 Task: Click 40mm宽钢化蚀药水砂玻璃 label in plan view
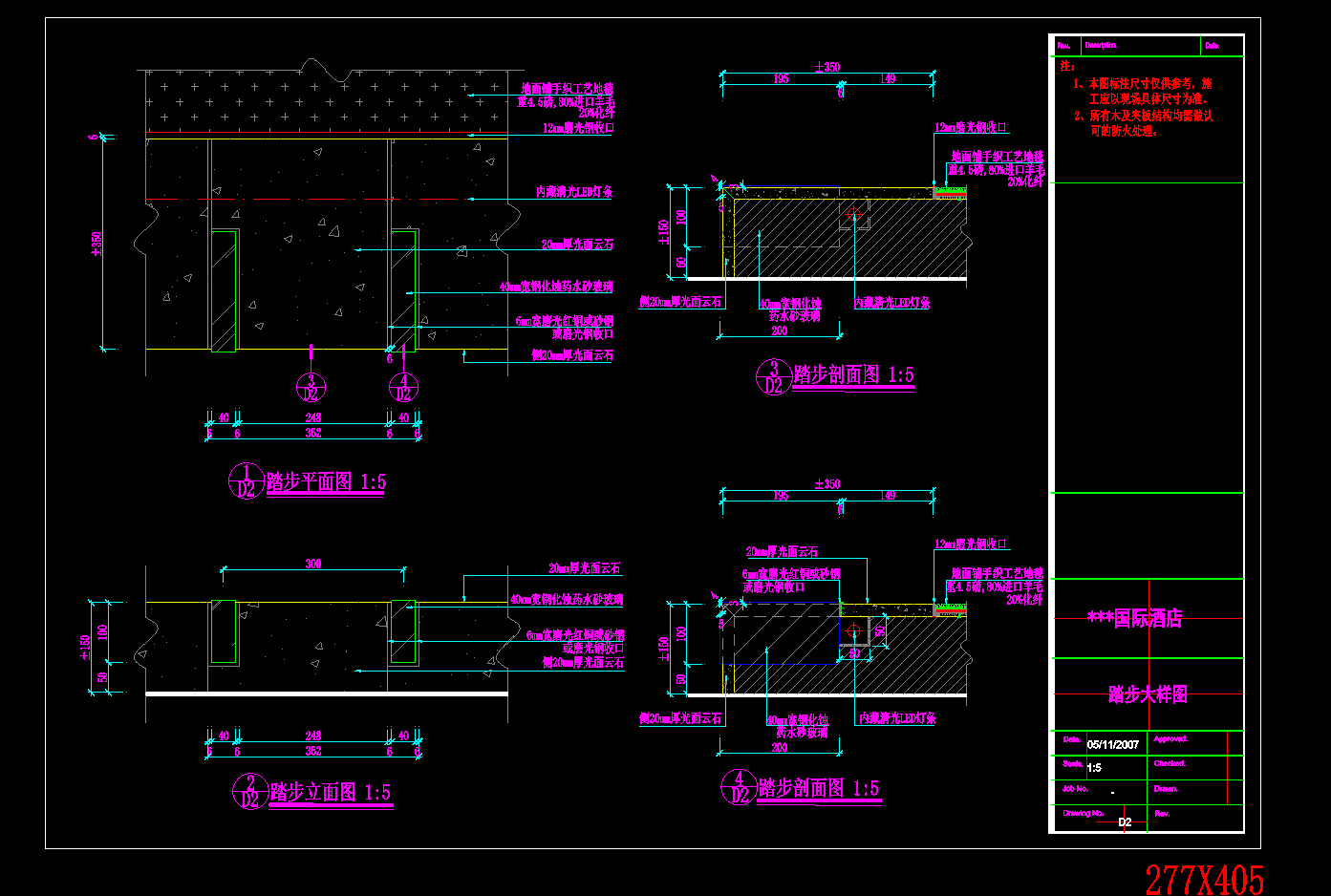point(556,287)
